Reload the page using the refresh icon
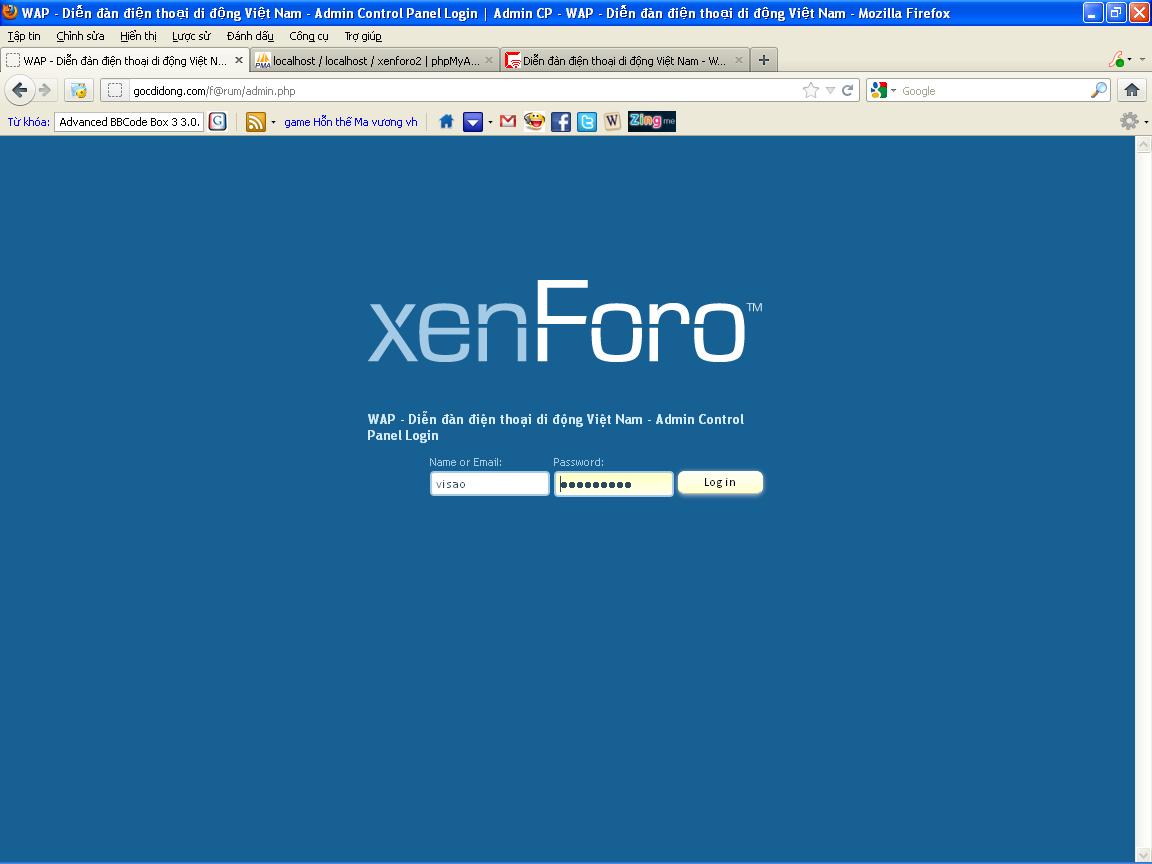 pyautogui.click(x=847, y=90)
